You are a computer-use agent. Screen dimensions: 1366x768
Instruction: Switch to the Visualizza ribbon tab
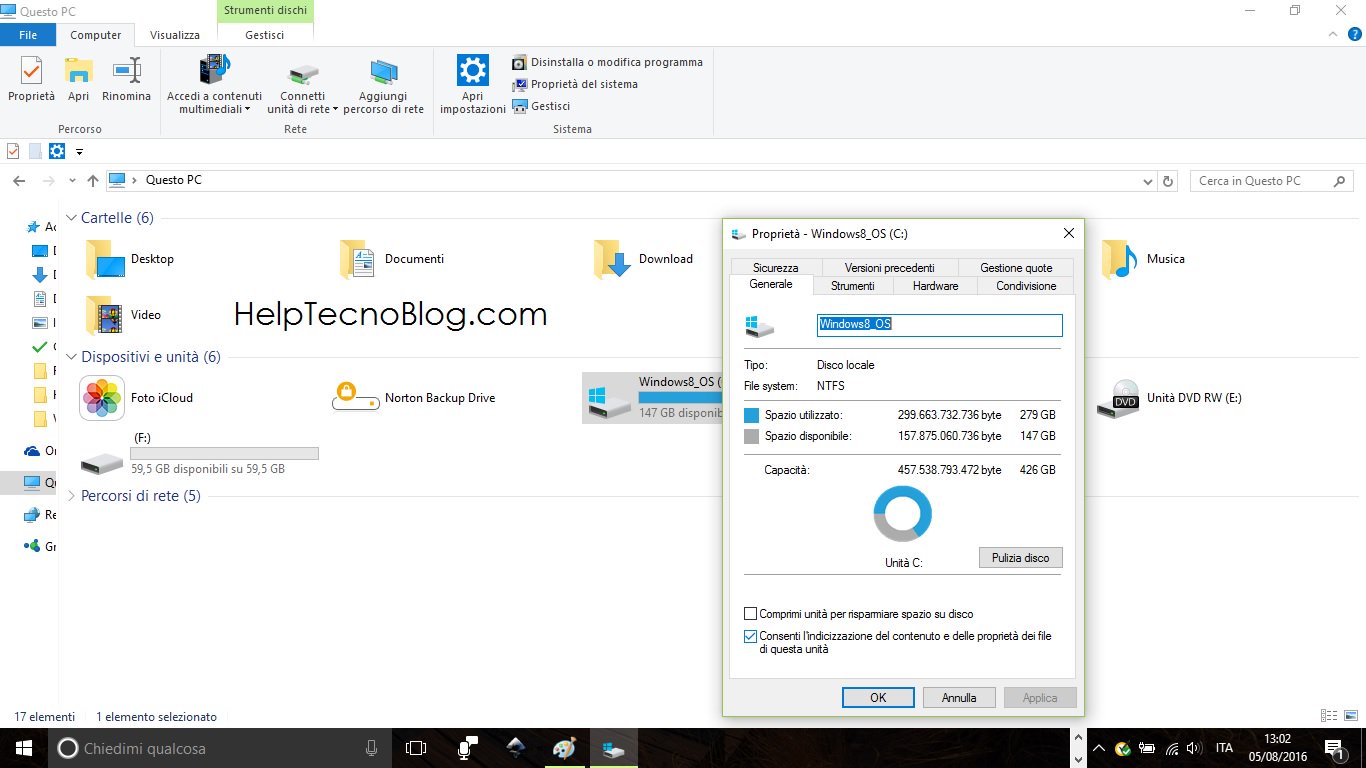tap(175, 35)
